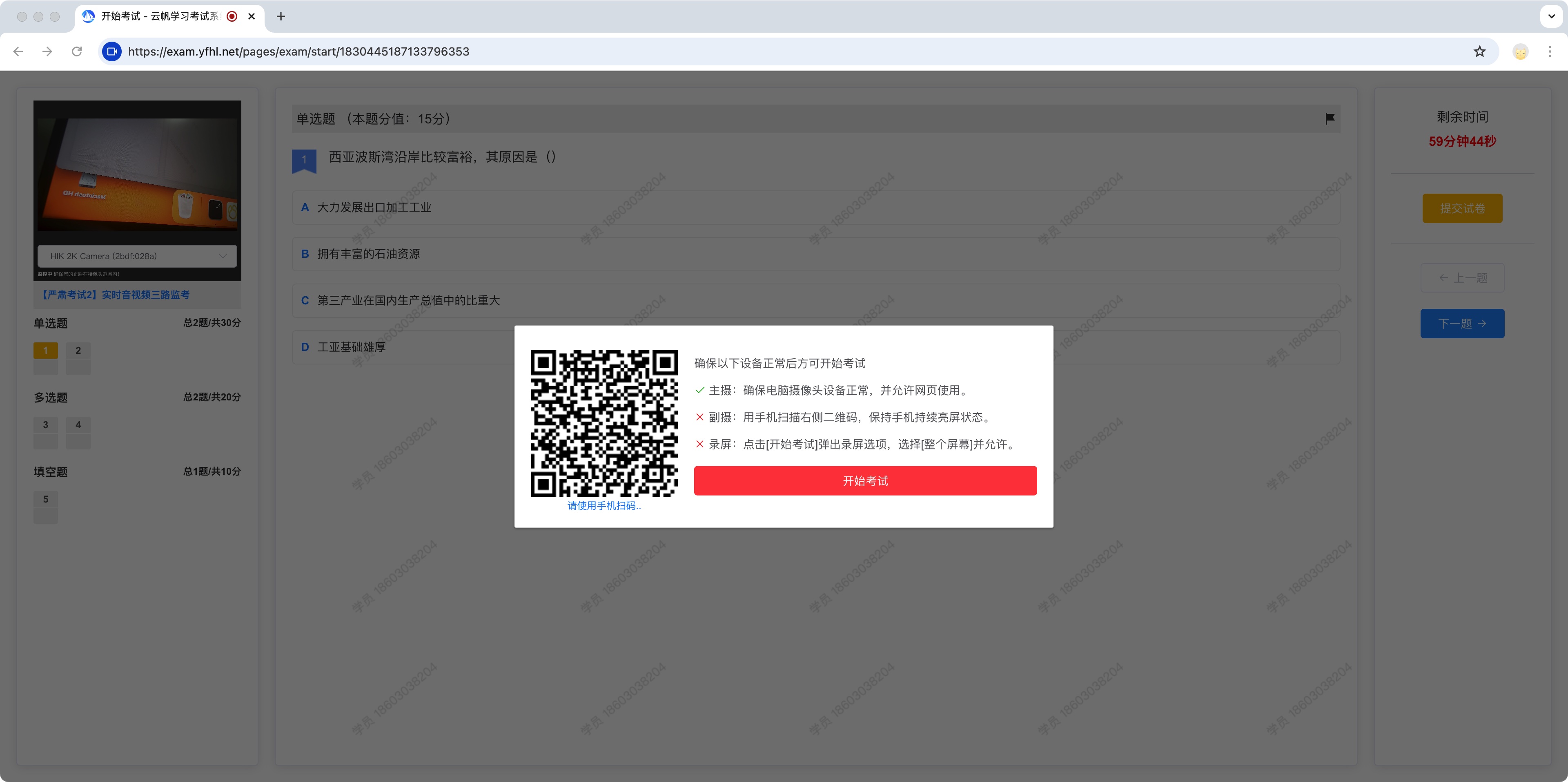Click 总2题/共30分 label
1568x782 pixels.
(212, 323)
